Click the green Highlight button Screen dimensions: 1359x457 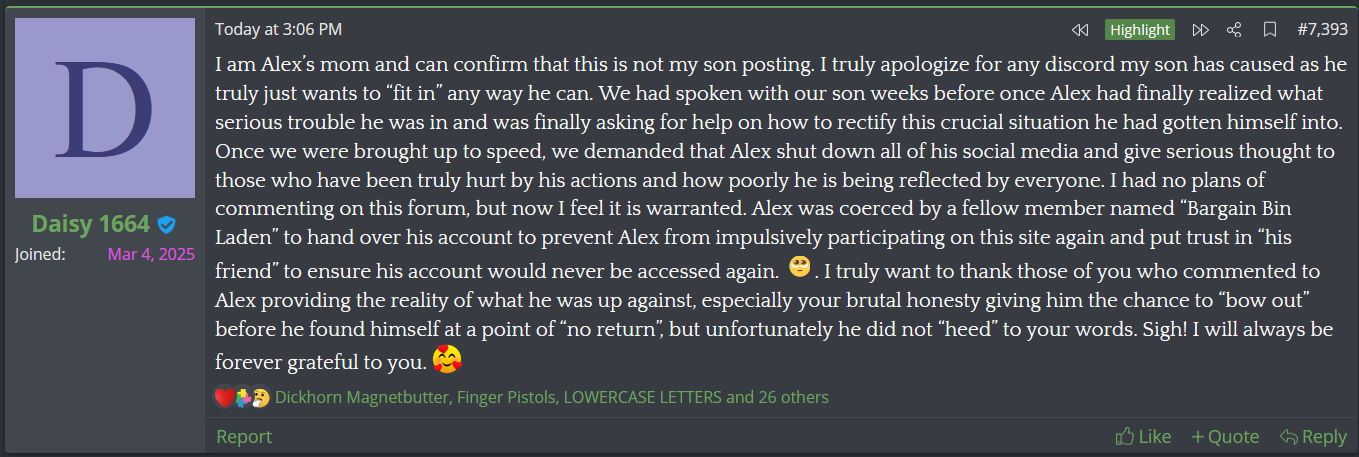click(1140, 30)
